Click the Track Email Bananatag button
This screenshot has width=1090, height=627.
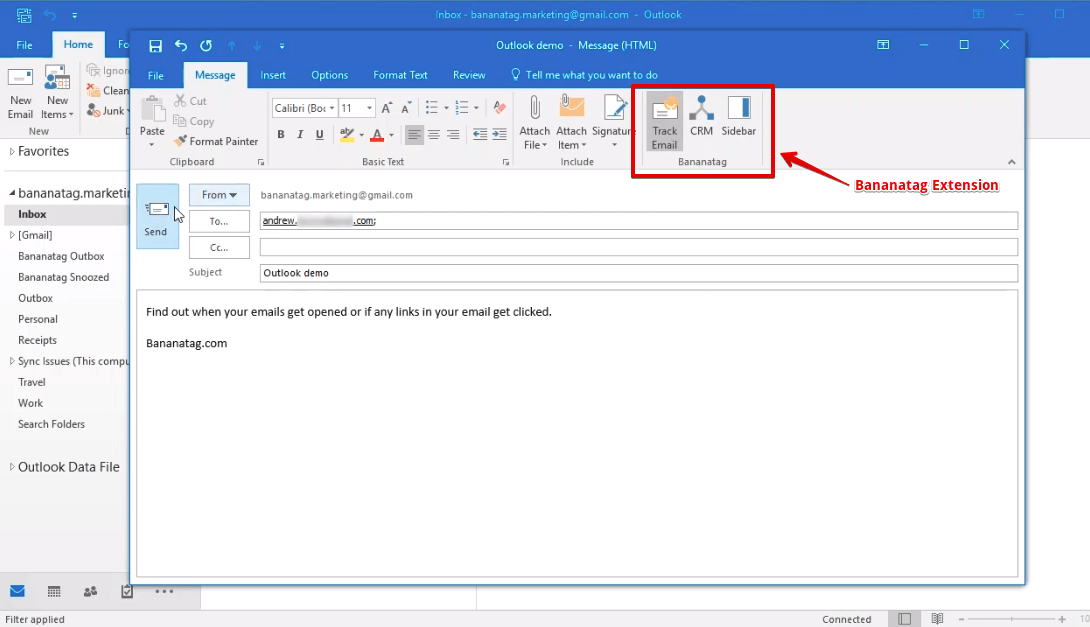[665, 122]
